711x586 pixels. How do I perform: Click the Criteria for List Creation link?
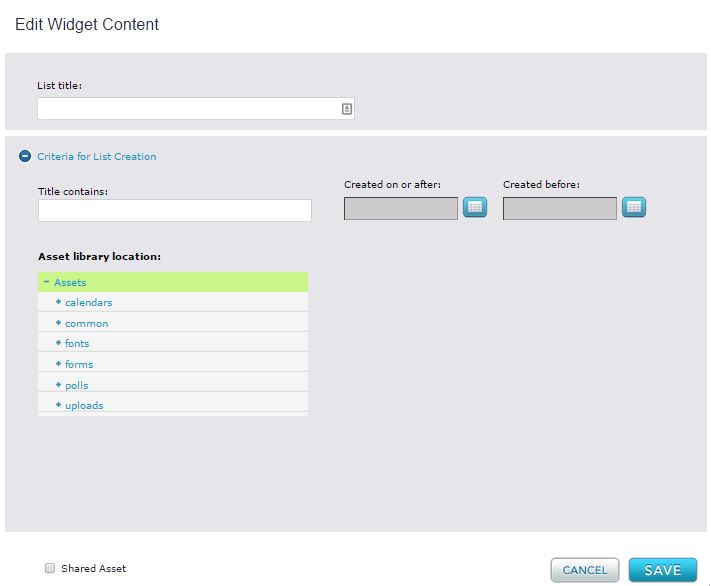tap(97, 156)
